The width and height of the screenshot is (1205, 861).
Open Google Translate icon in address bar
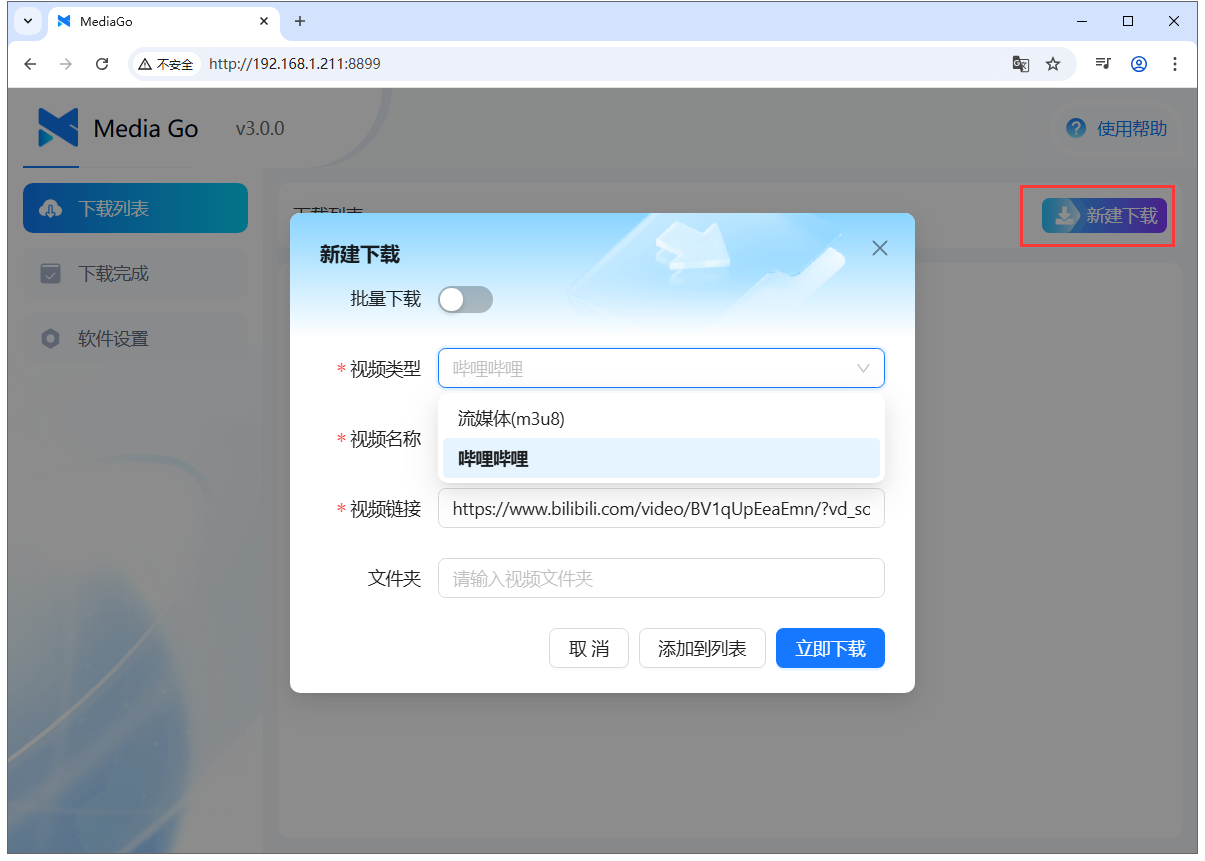(x=1020, y=63)
